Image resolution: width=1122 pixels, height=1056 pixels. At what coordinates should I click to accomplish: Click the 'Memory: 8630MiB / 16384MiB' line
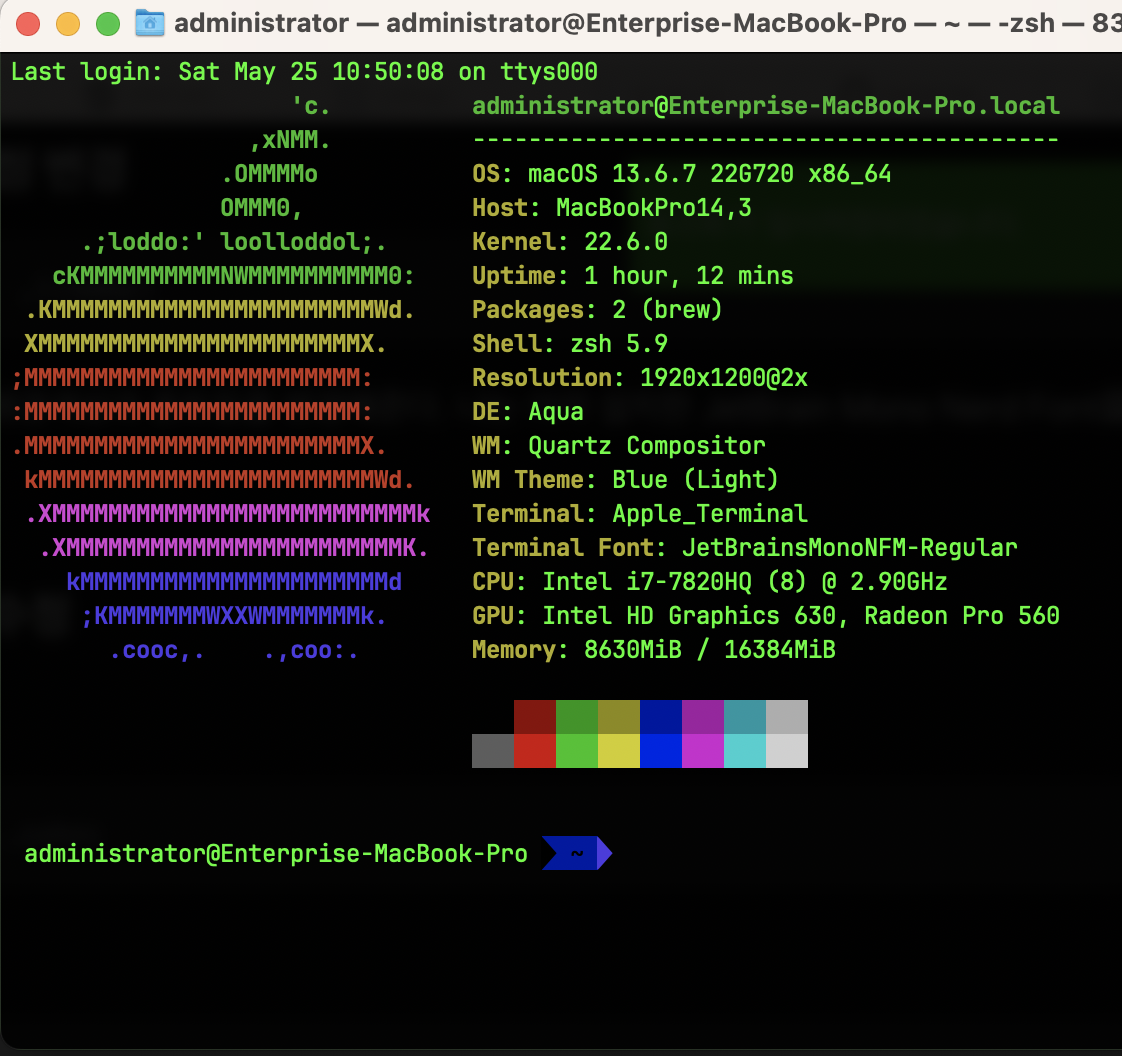[x=654, y=650]
